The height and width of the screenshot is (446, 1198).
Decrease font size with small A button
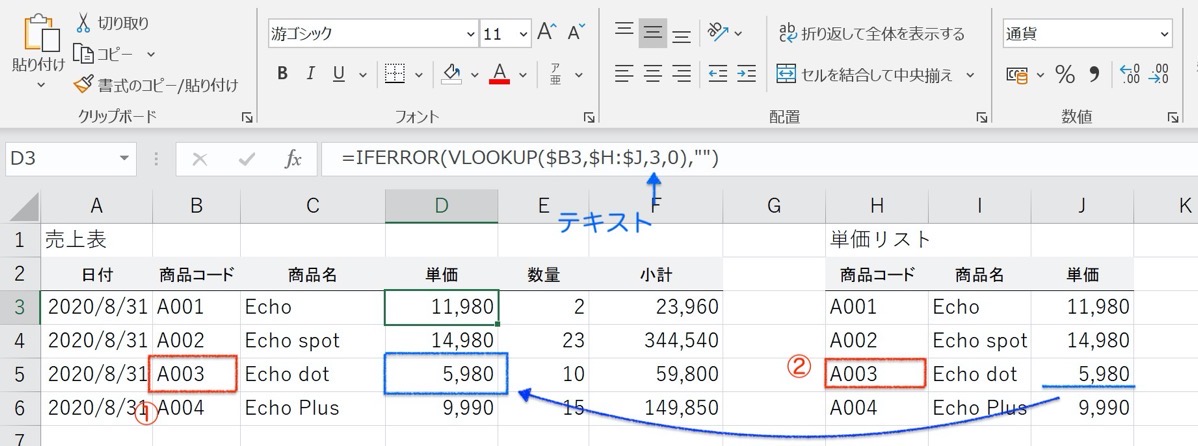point(576,32)
